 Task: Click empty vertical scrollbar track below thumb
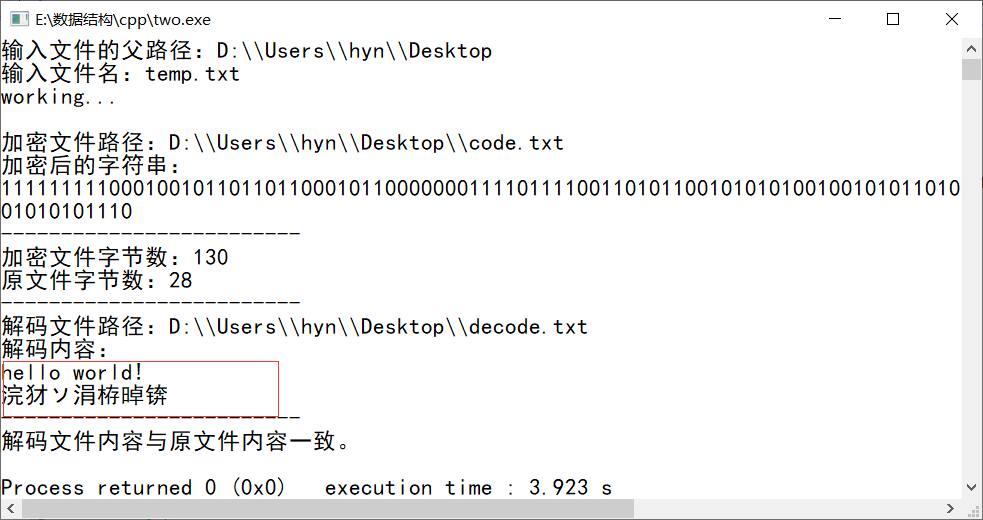tap(971, 300)
